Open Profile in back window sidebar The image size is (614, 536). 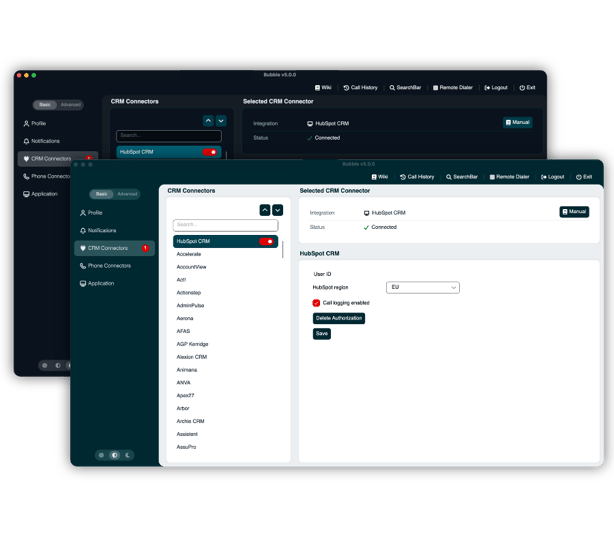34,123
